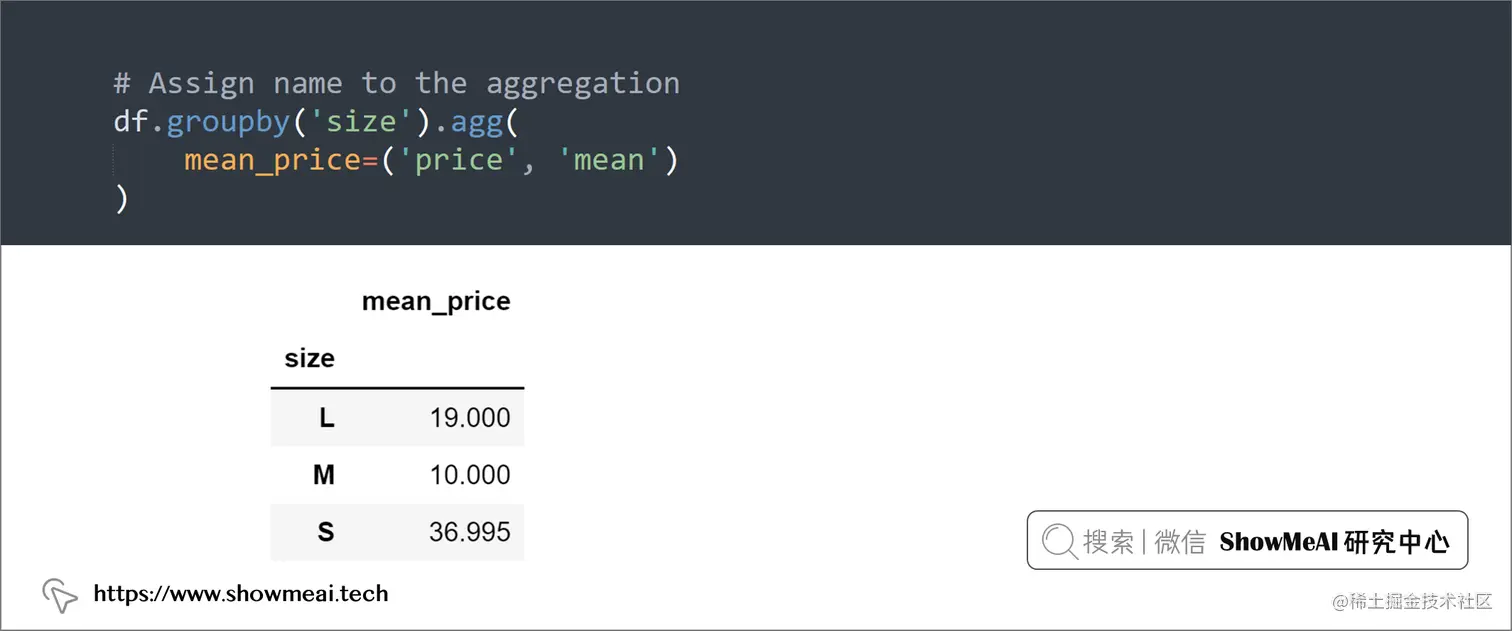Select the S row label
This screenshot has width=1512, height=631.
coord(325,532)
